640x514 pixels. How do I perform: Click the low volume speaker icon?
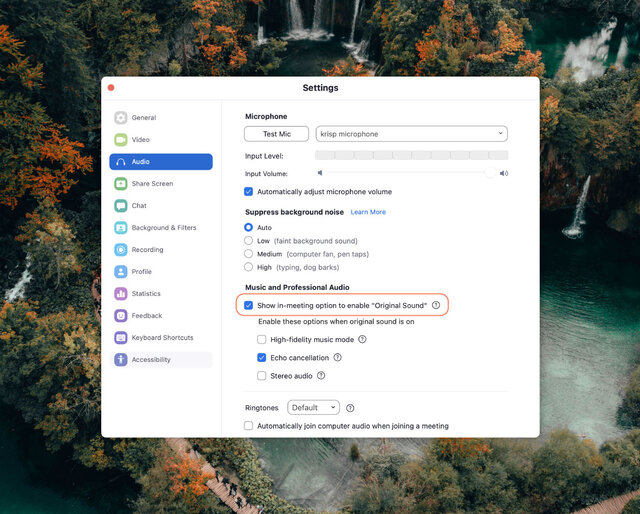click(320, 173)
